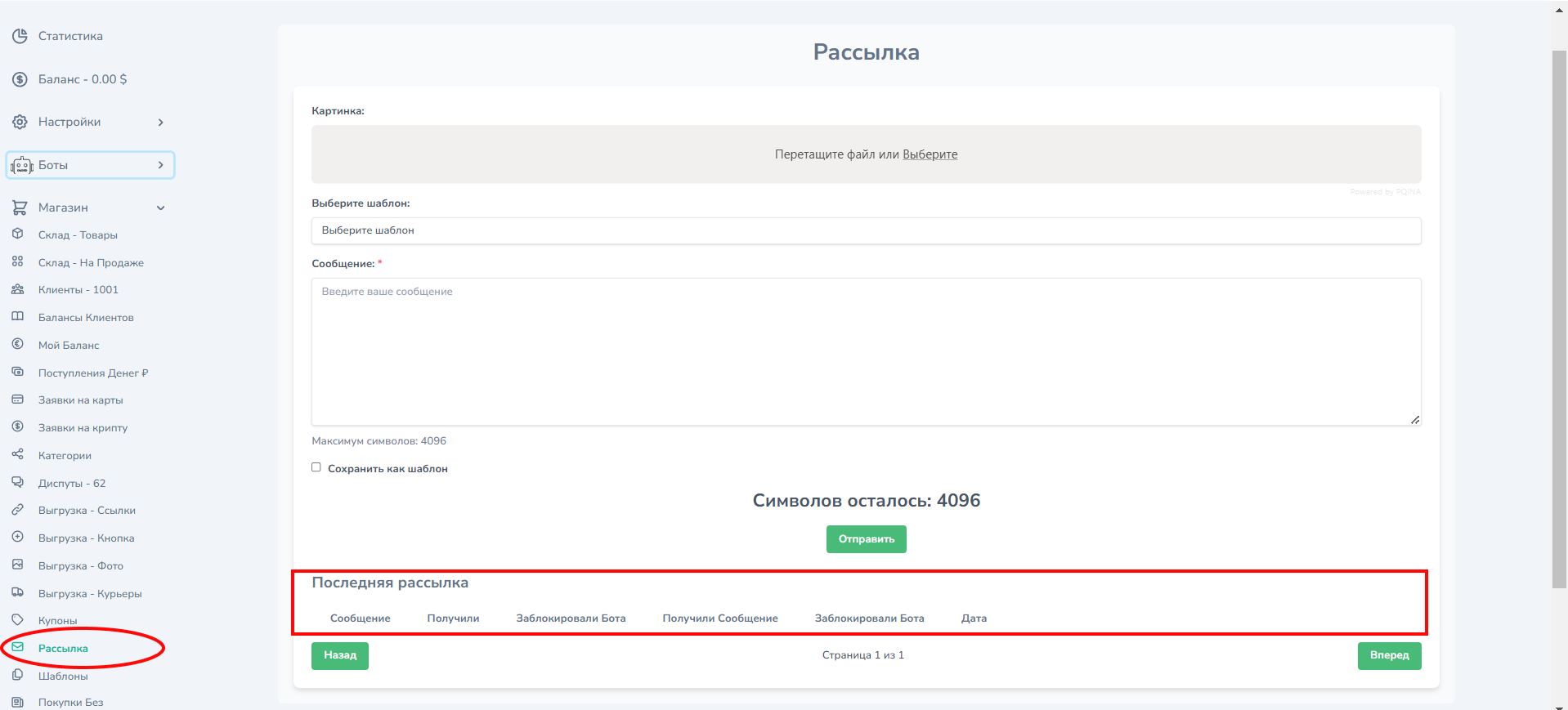Open Категории menu item

pyautogui.click(x=65, y=456)
